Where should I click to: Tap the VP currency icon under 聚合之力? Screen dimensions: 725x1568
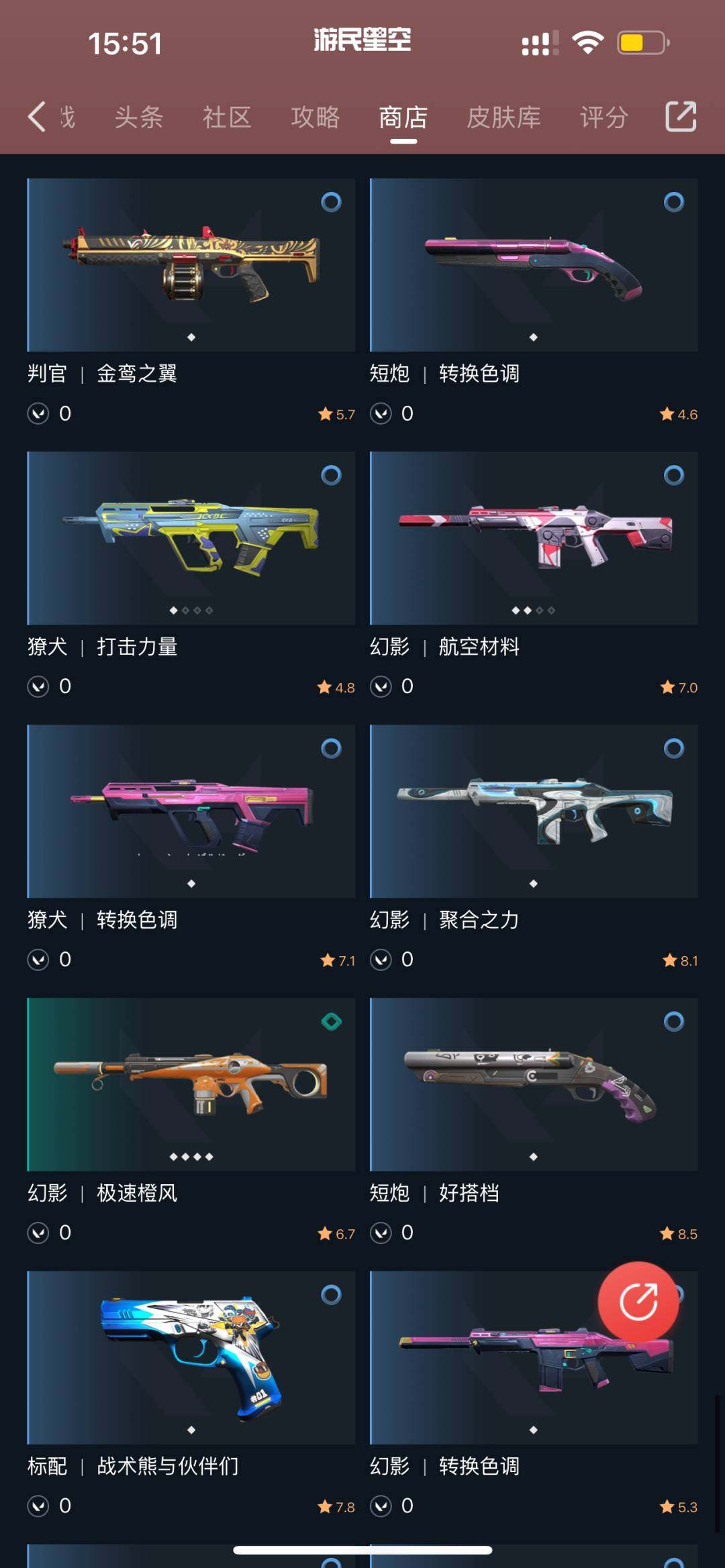pyautogui.click(x=381, y=959)
